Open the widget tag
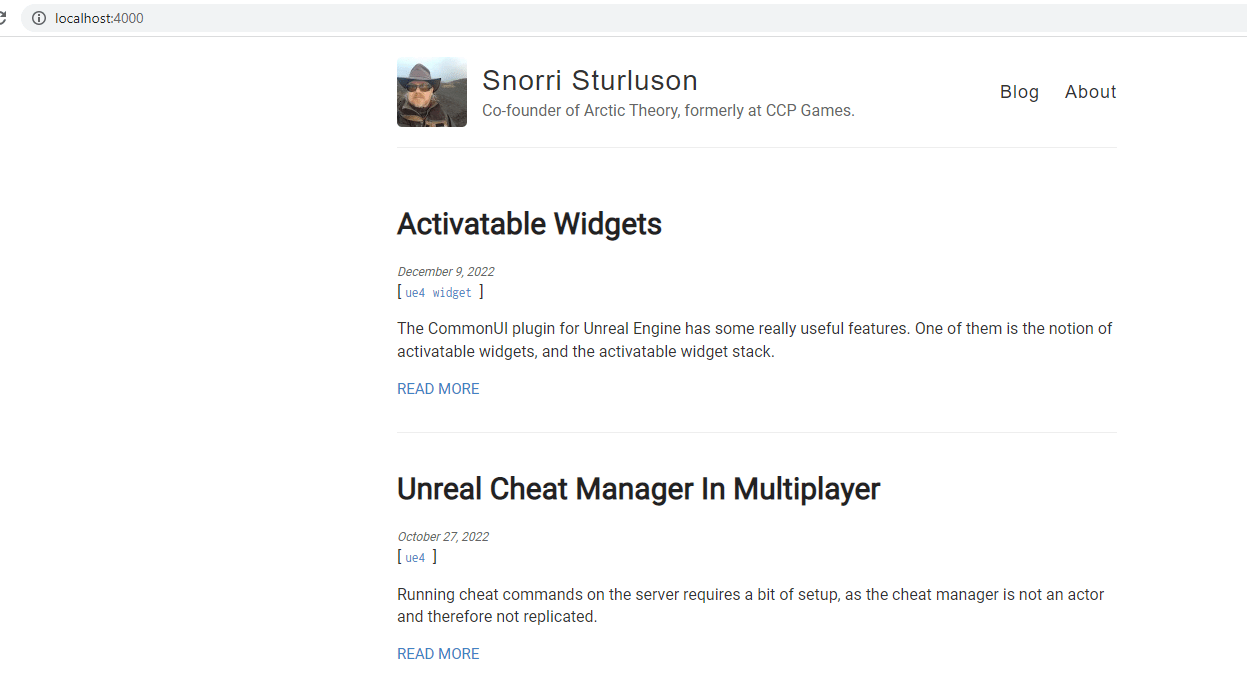The height and width of the screenshot is (676, 1247). click(452, 292)
